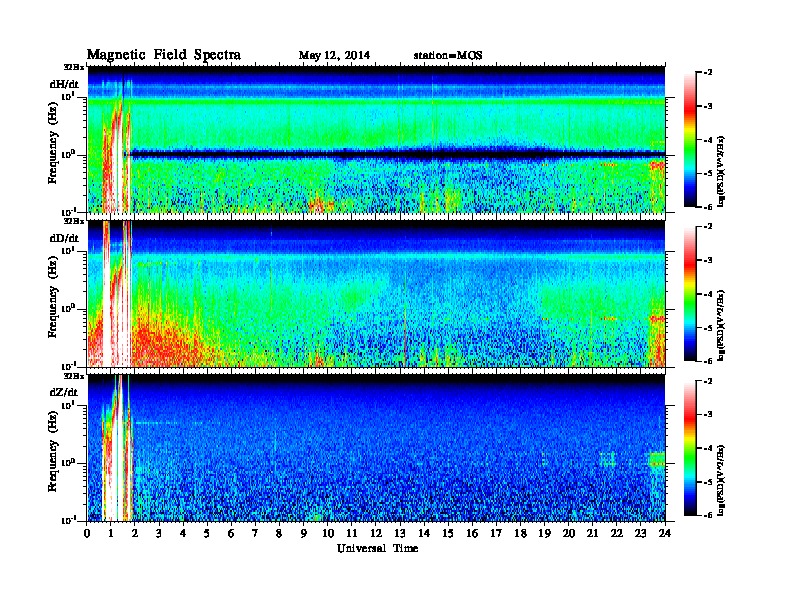
Task: Click hour 0 on the Universal Time axis
Action: click(x=87, y=533)
